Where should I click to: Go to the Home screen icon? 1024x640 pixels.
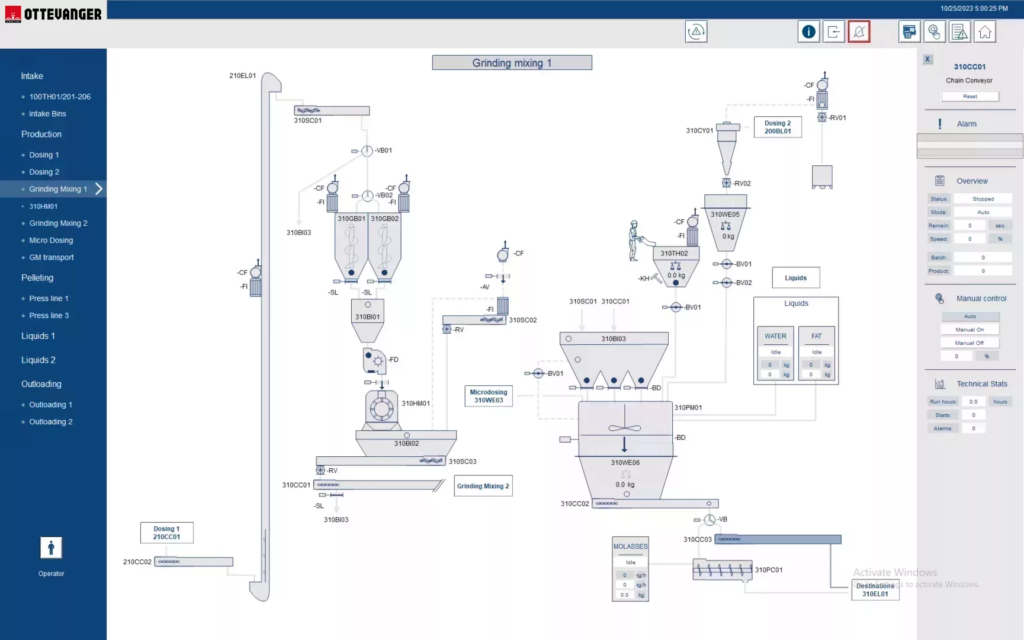tap(985, 32)
